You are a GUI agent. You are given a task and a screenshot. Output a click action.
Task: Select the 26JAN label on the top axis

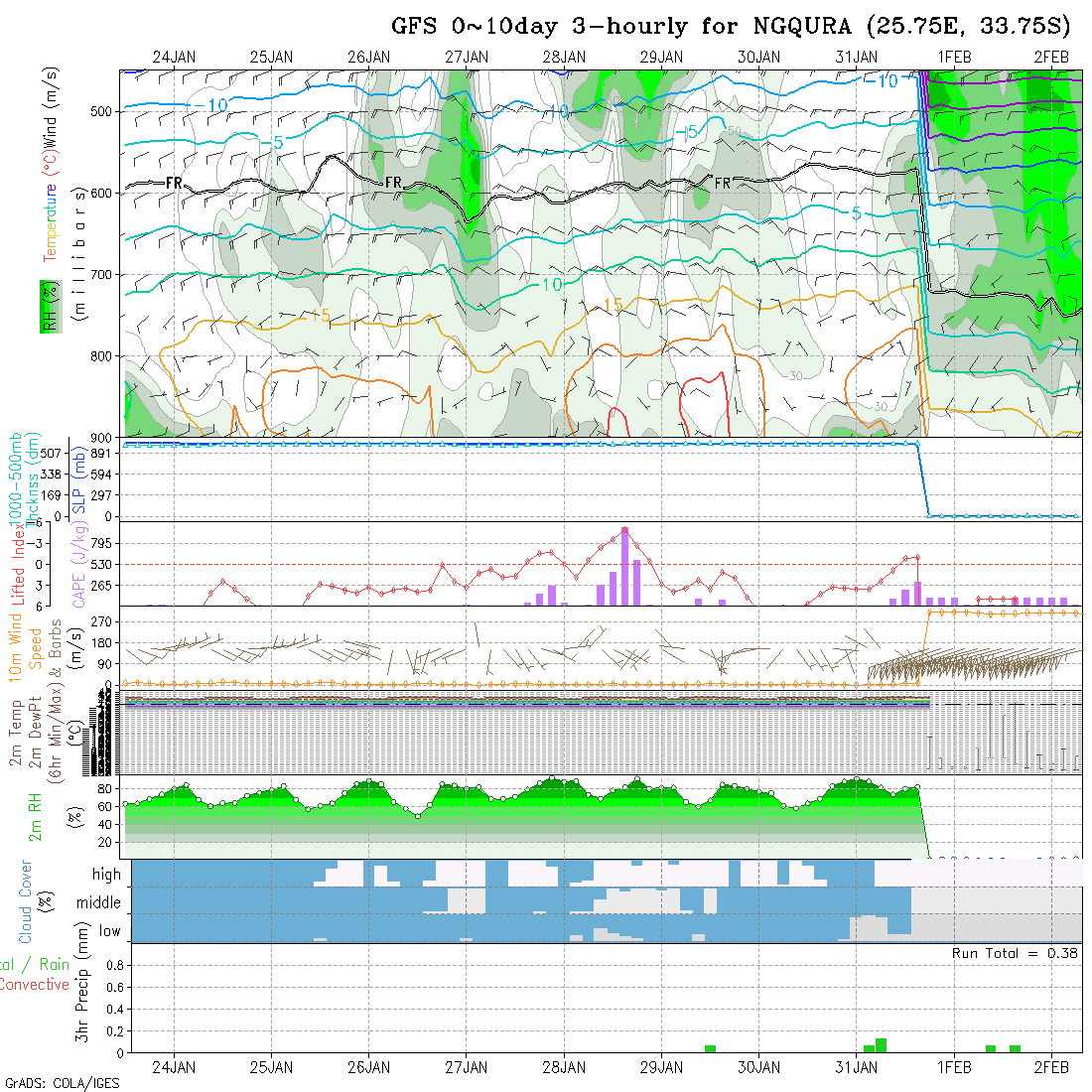coord(369,58)
